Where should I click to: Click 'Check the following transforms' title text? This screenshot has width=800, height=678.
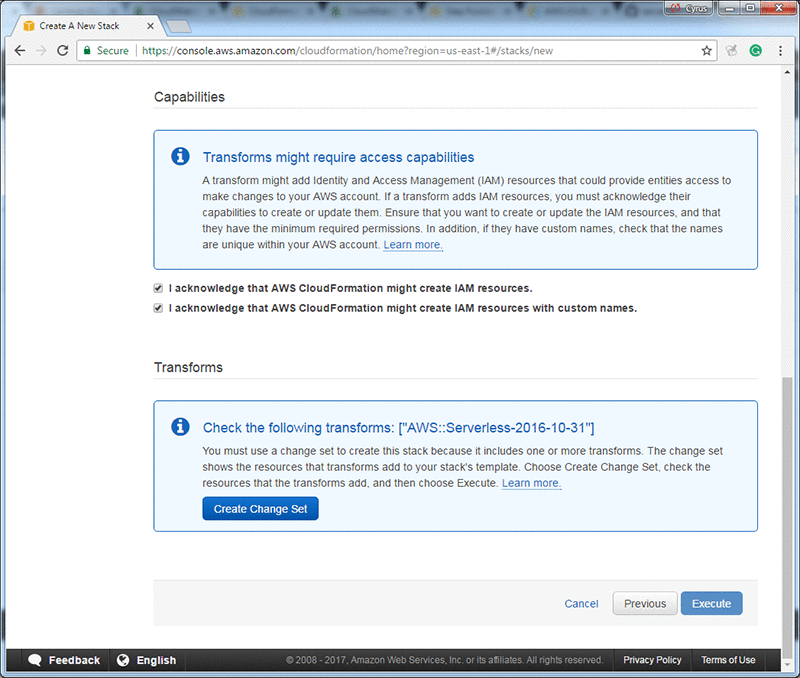[398, 428]
